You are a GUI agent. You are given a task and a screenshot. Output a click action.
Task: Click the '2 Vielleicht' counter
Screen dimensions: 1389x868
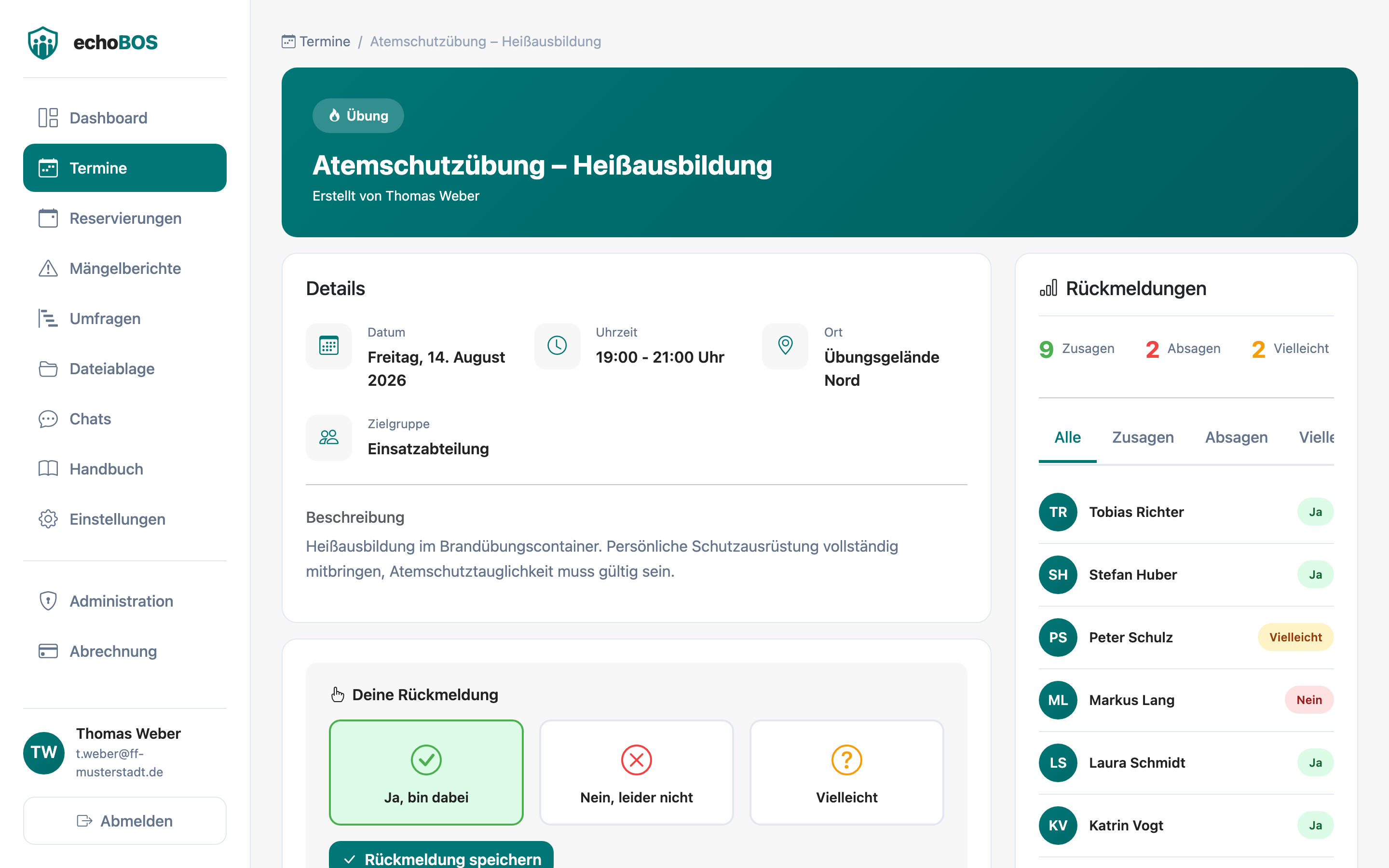coord(1290,349)
